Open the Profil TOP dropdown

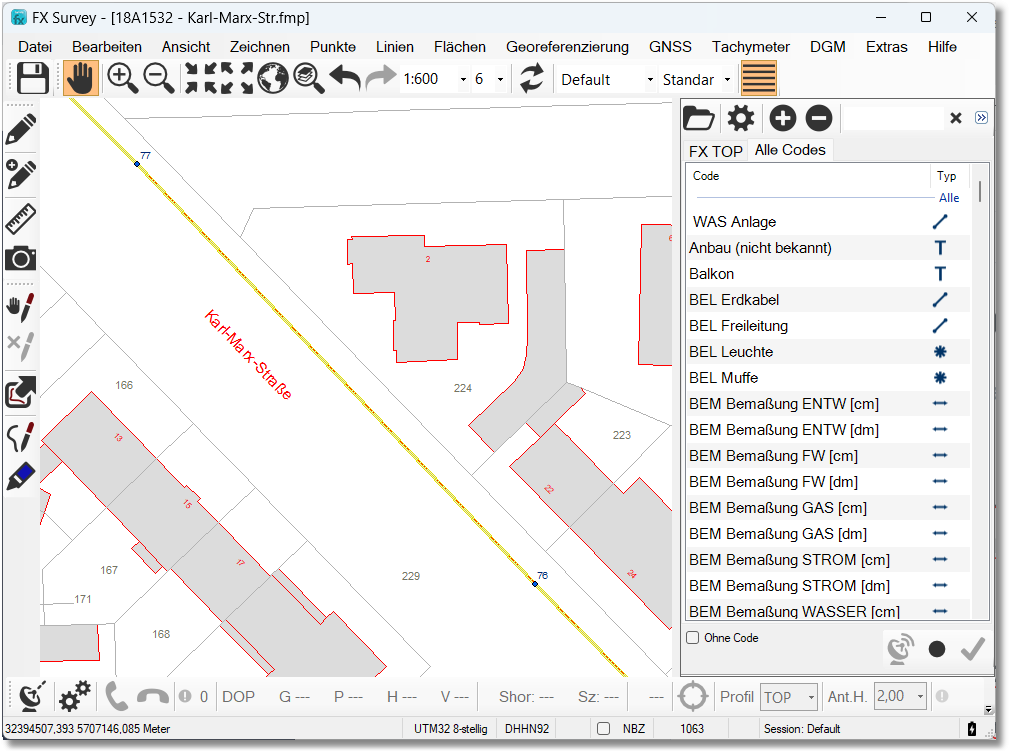[810, 697]
